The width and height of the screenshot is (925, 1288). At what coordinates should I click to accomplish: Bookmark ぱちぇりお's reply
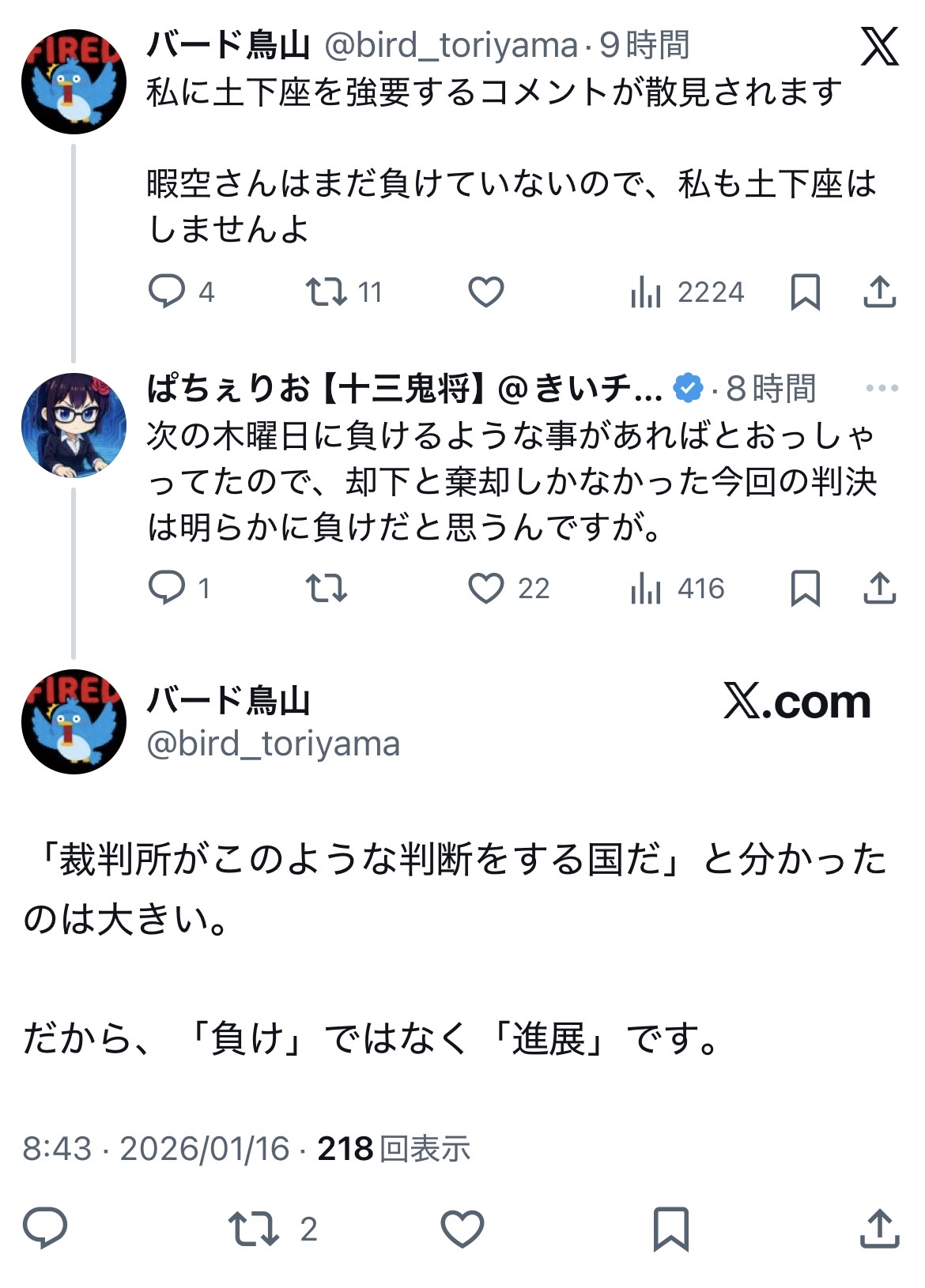[805, 588]
